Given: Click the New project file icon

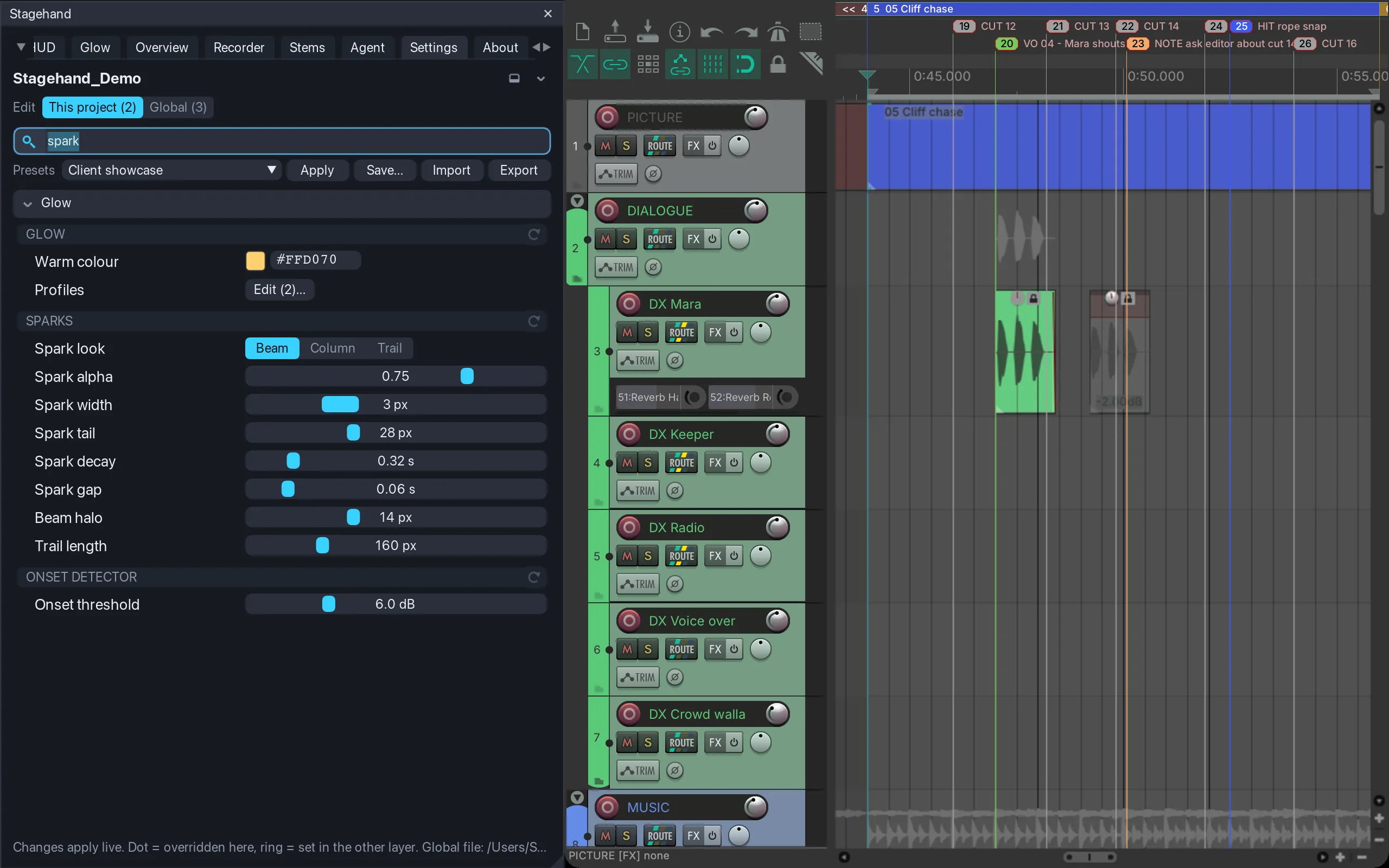Looking at the screenshot, I should point(582,31).
